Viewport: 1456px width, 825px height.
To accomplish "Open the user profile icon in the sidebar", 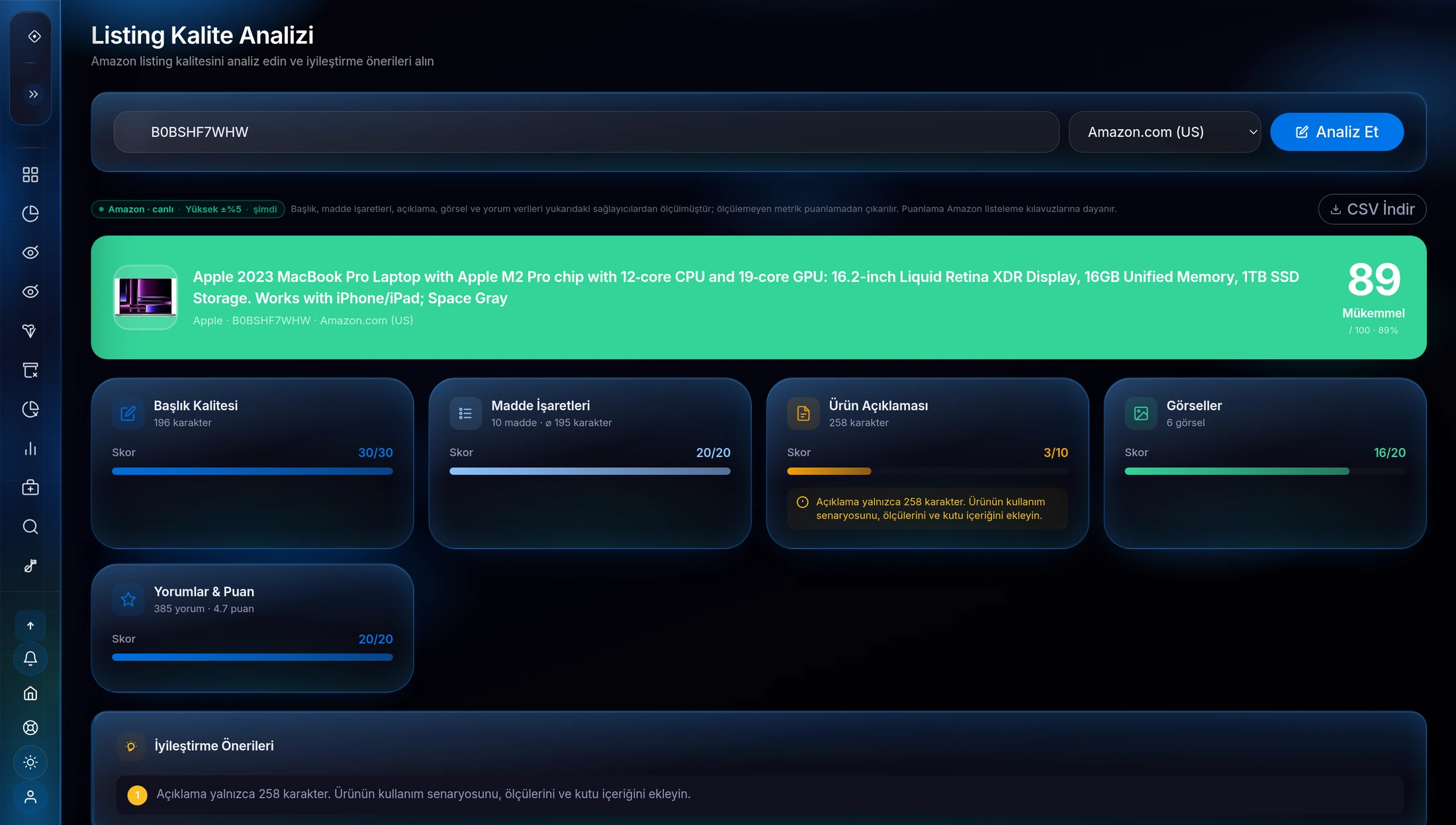I will [30, 797].
